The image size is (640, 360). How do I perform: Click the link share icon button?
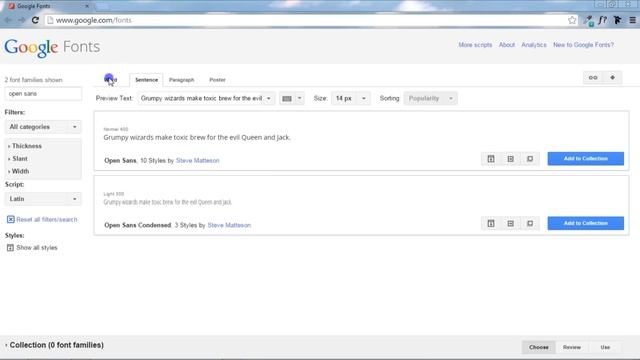click(x=593, y=78)
